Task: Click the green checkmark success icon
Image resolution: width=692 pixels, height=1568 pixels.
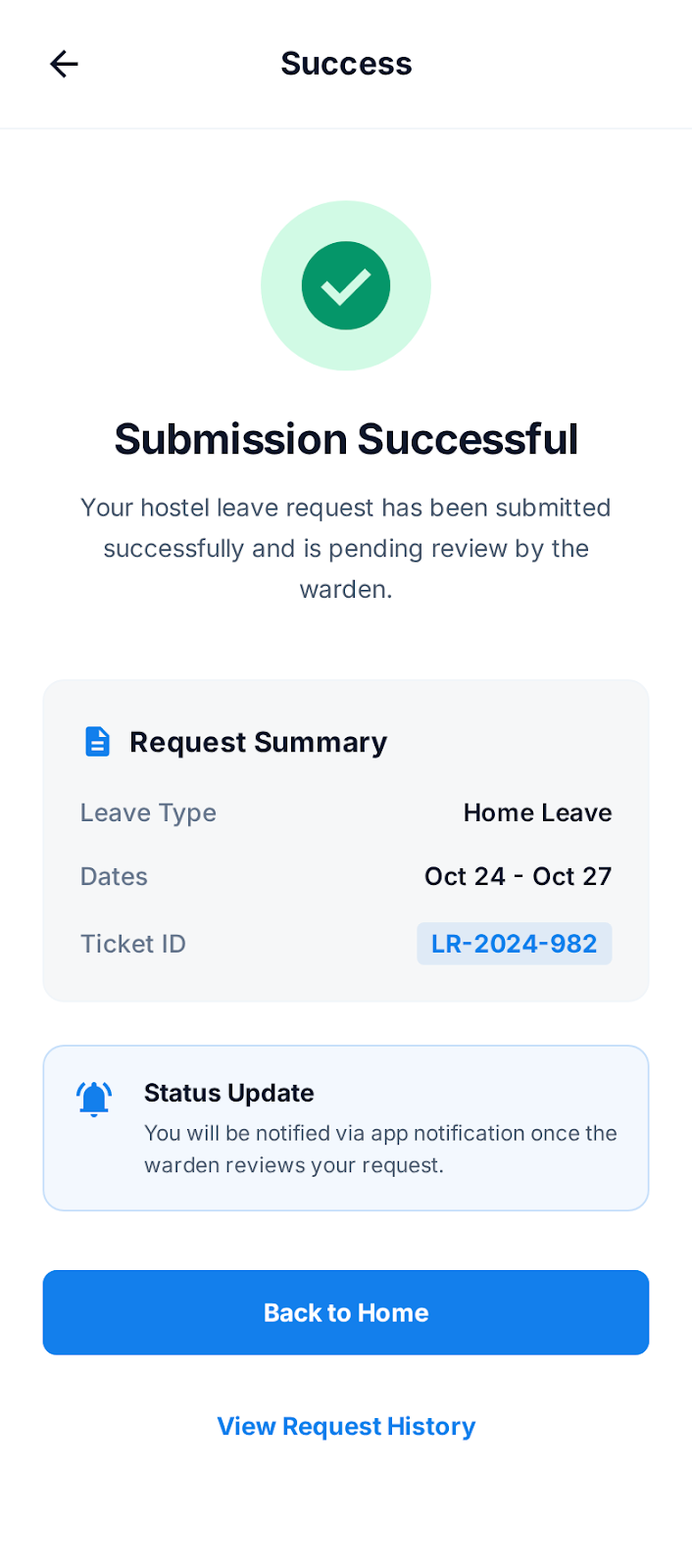Action: tap(346, 285)
